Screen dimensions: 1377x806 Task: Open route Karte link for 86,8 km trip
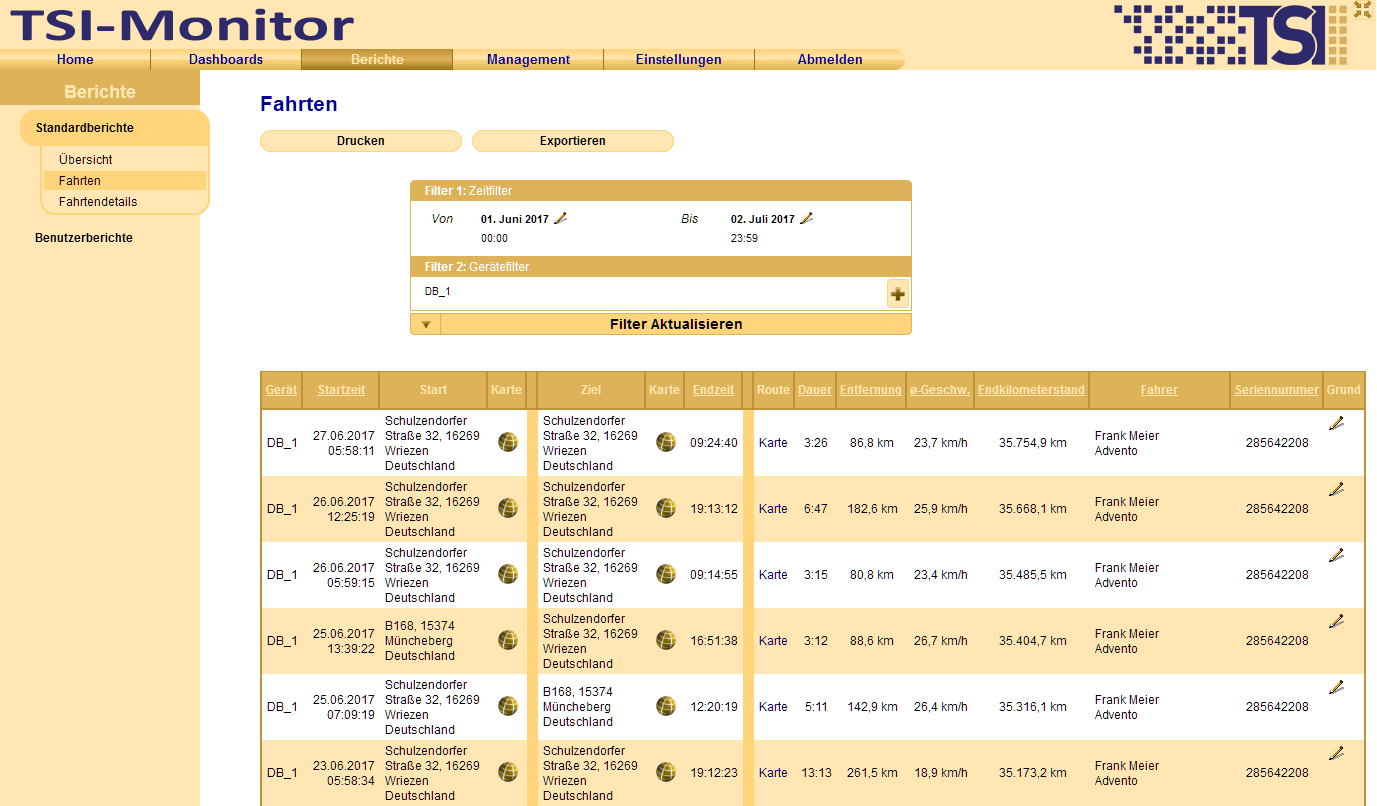point(773,442)
